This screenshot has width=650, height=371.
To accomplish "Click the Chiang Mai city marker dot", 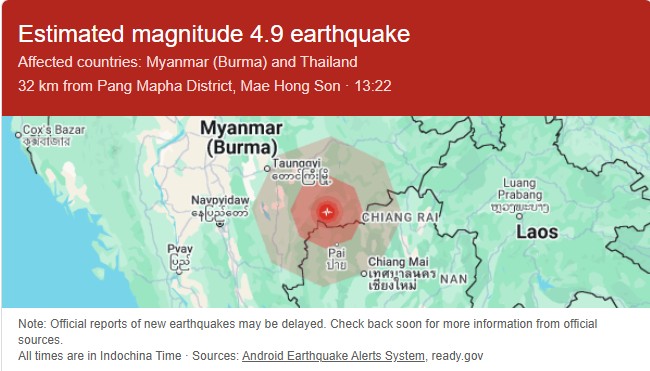I will click(x=364, y=274).
